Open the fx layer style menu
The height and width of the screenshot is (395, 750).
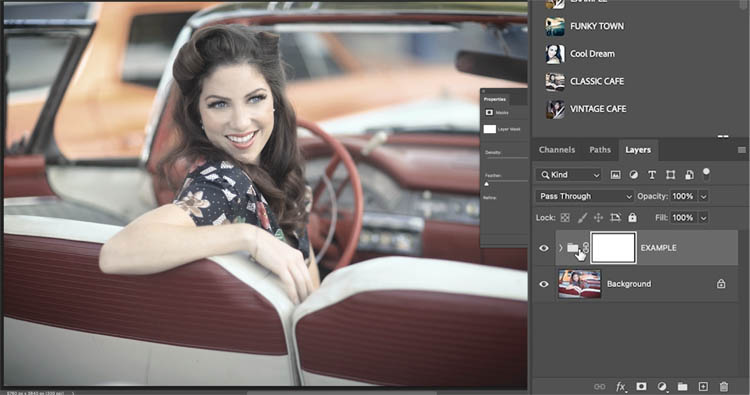point(621,386)
